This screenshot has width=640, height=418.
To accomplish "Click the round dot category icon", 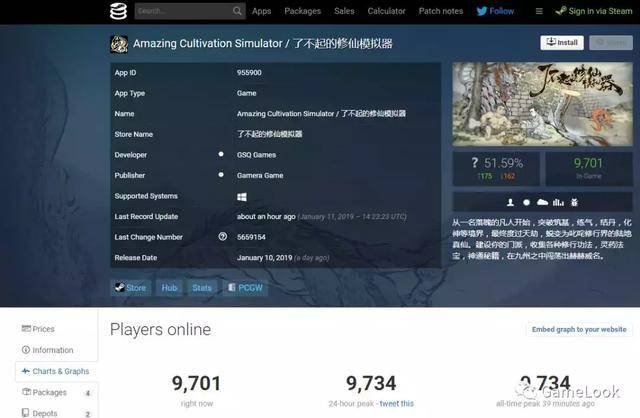I will pyautogui.click(x=527, y=202).
